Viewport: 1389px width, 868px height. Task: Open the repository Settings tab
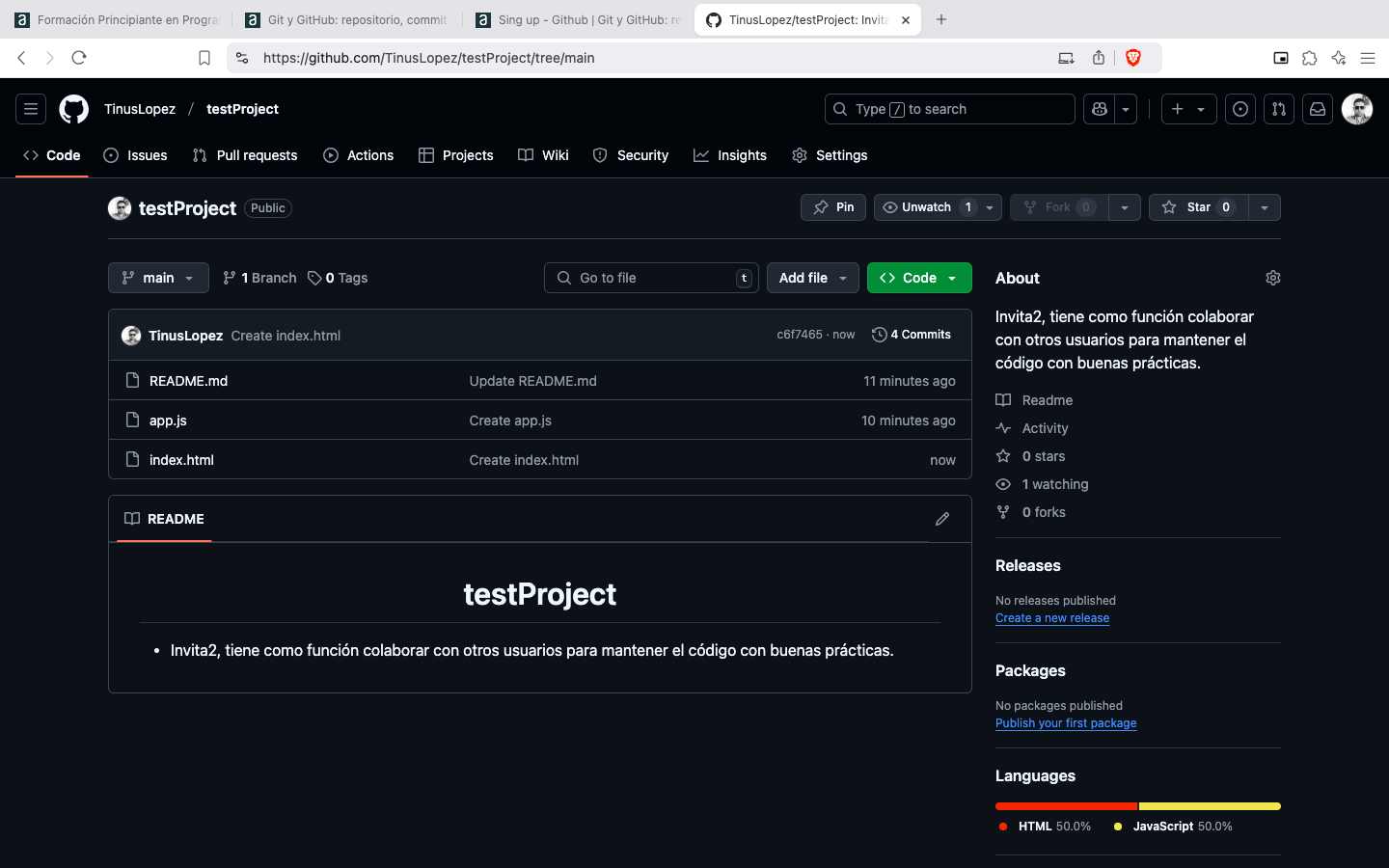[x=830, y=155]
